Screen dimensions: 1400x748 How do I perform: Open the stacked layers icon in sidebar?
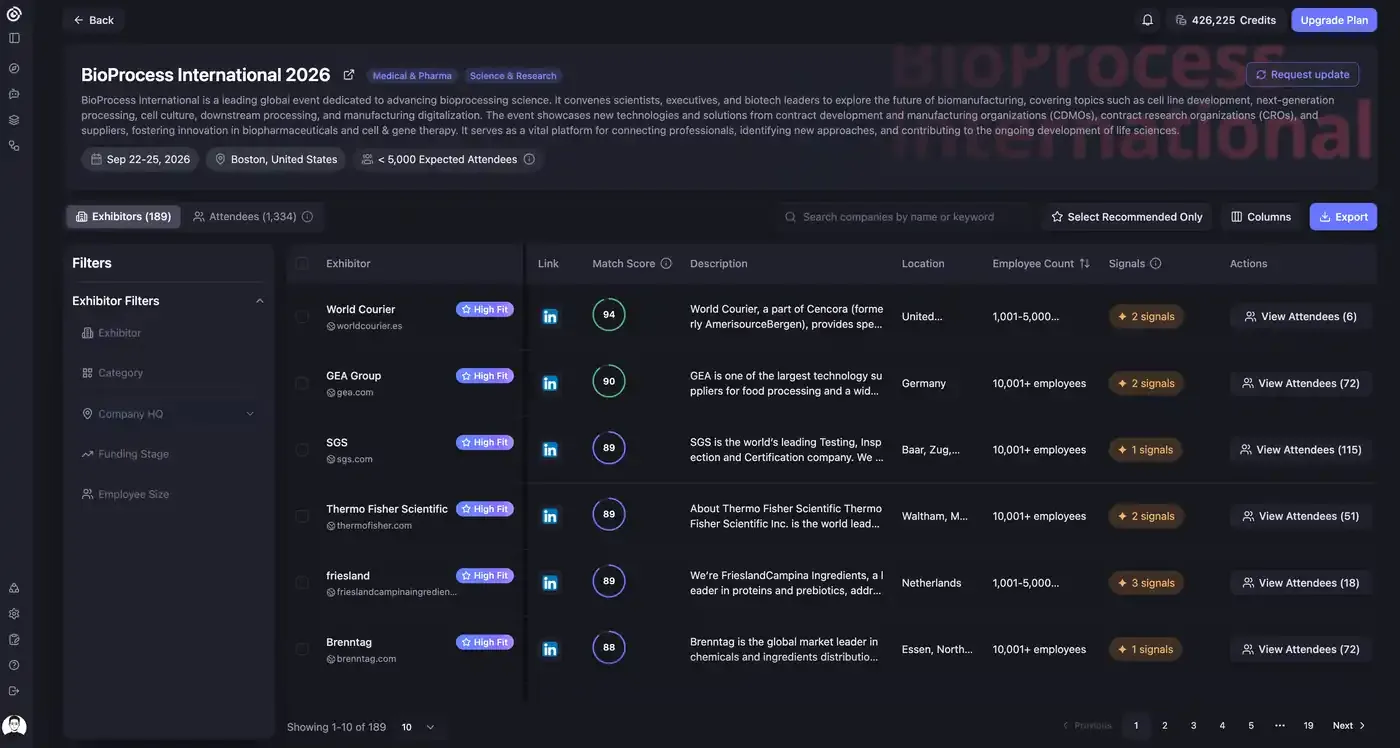point(14,120)
